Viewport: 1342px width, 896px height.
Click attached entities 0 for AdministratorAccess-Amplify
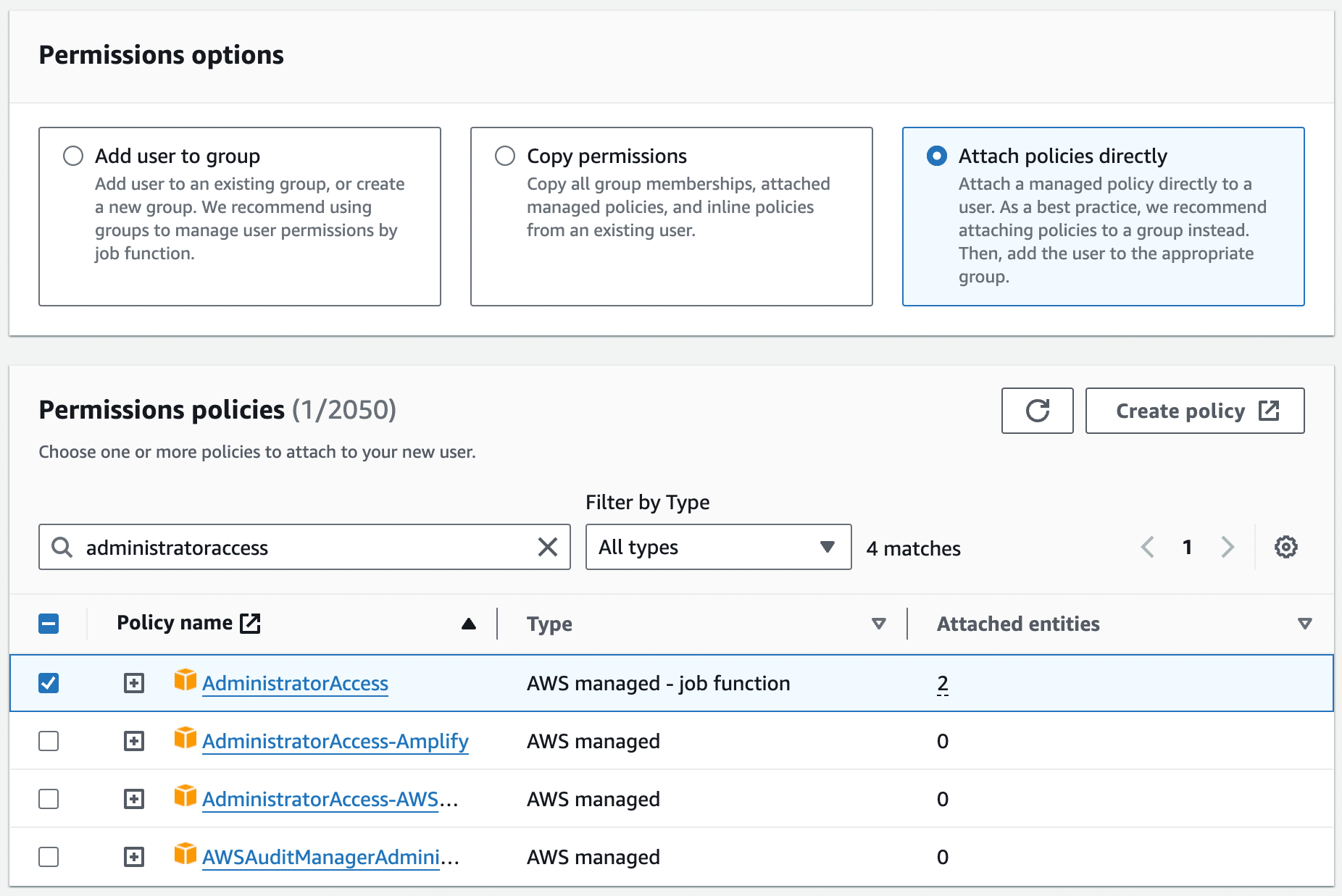pos(943,741)
